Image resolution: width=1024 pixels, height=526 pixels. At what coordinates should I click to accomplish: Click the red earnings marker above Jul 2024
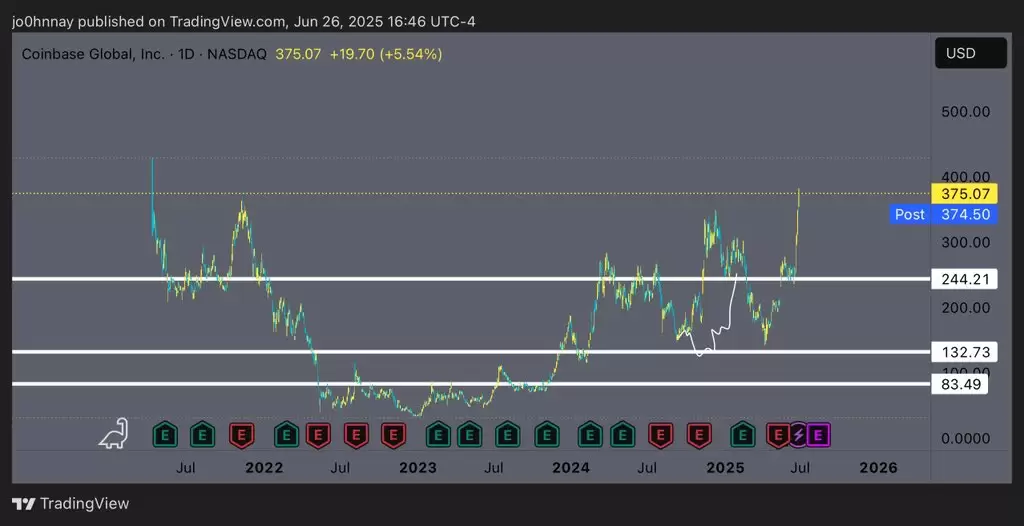660,435
